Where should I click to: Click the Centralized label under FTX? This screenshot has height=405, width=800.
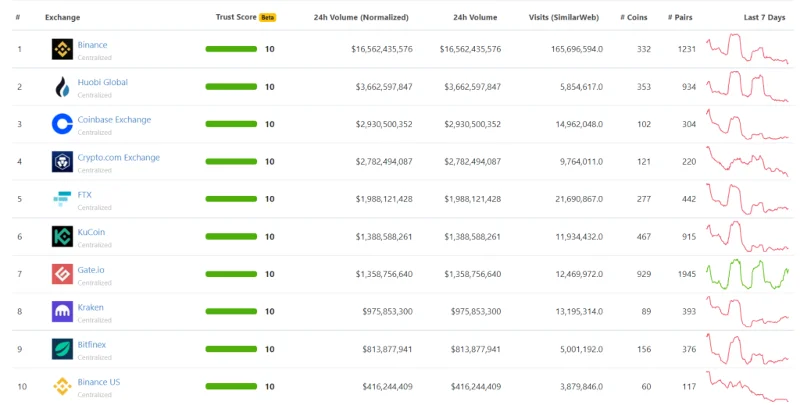[x=94, y=208]
